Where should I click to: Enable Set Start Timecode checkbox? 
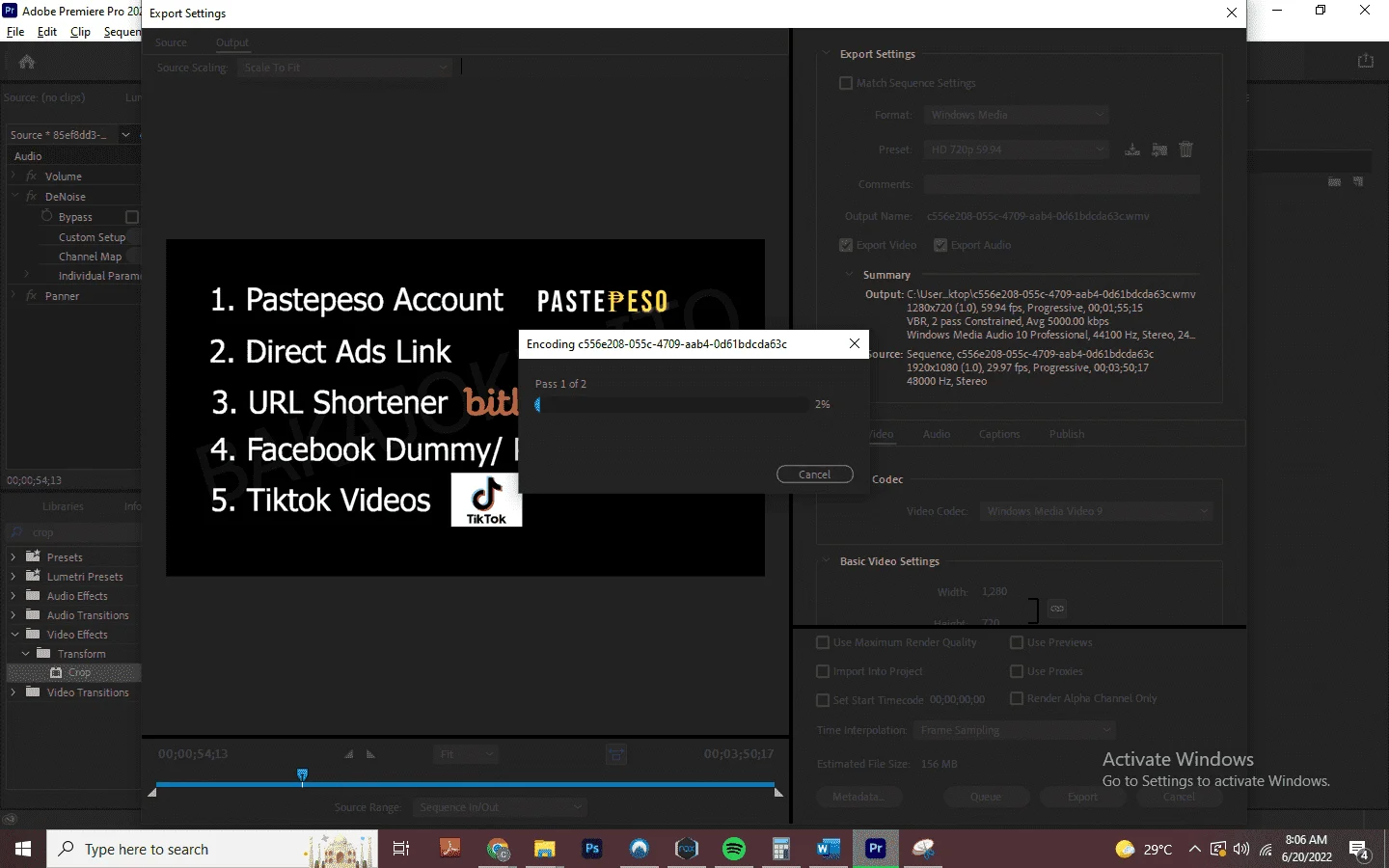point(823,700)
